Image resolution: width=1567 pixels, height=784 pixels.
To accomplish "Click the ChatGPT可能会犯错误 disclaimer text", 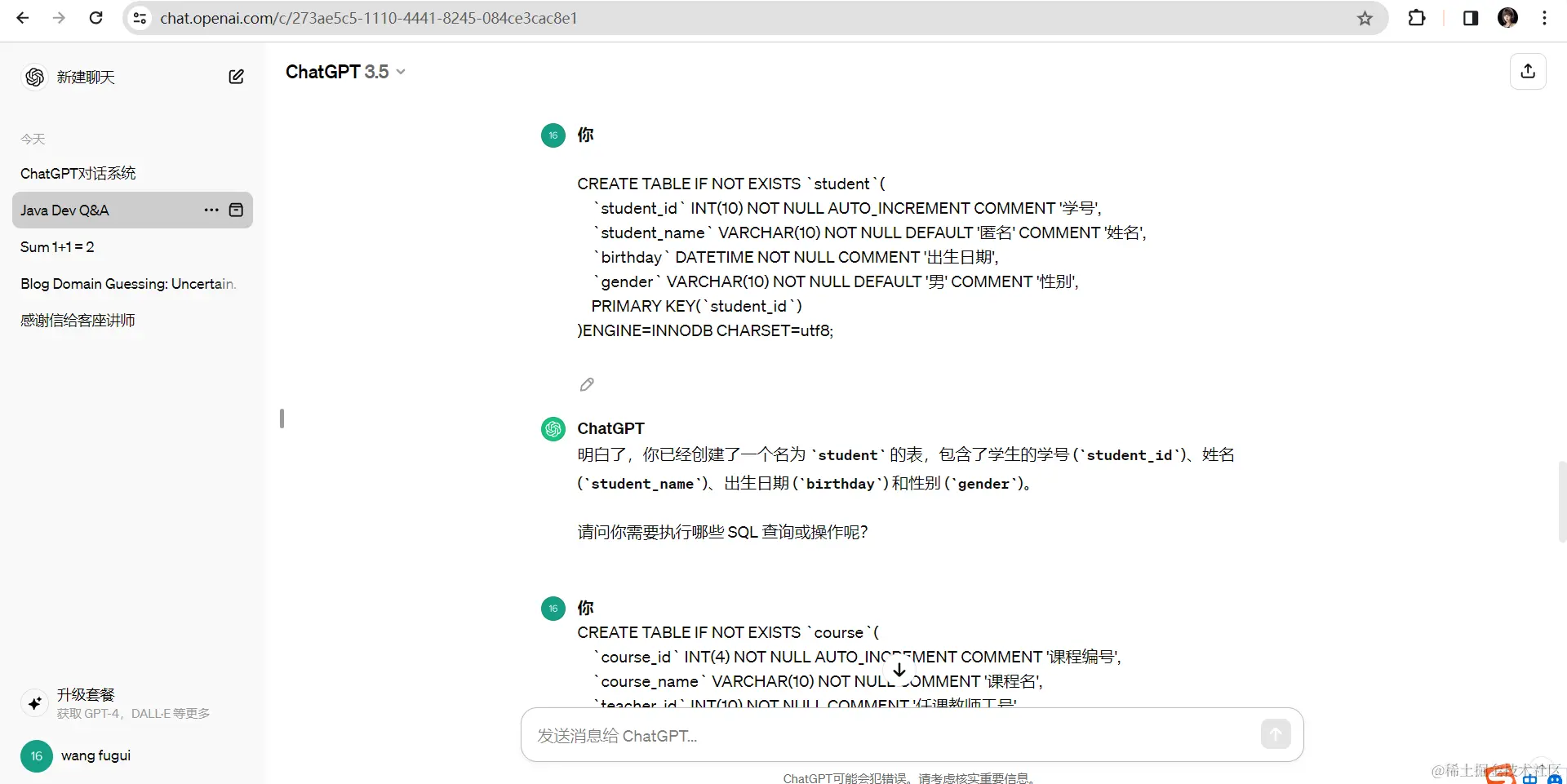I will (x=909, y=778).
